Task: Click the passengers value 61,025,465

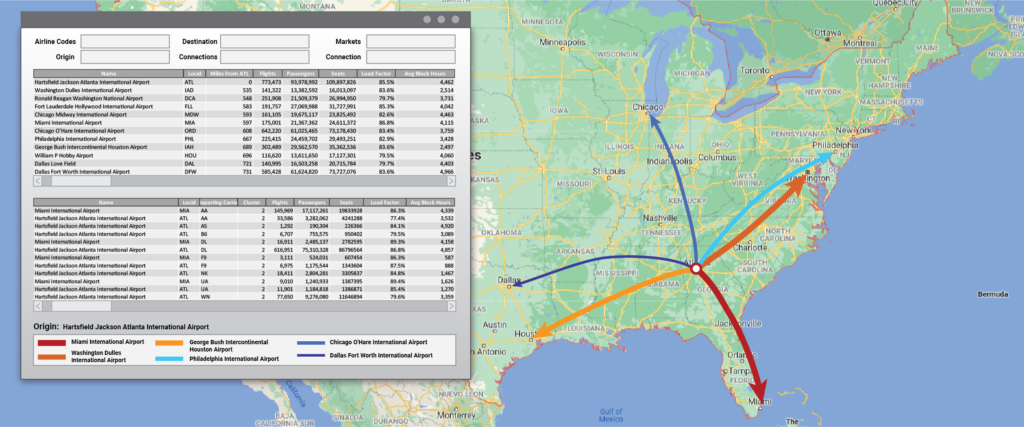Action: point(303,131)
